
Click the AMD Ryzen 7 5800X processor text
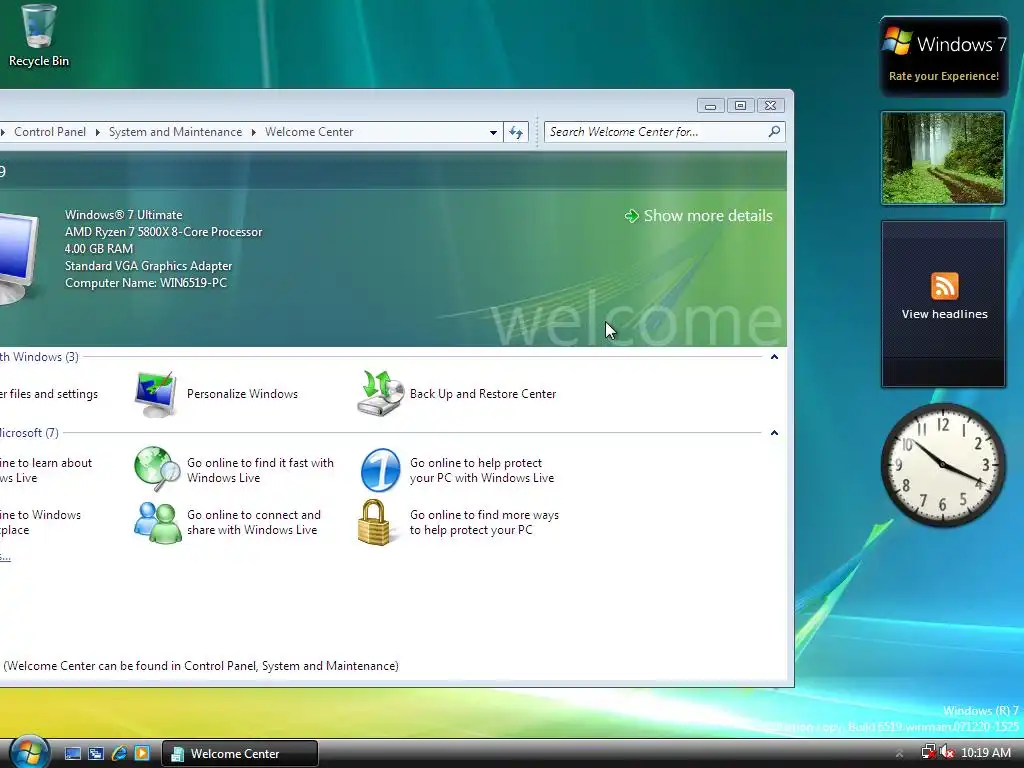[163, 232]
